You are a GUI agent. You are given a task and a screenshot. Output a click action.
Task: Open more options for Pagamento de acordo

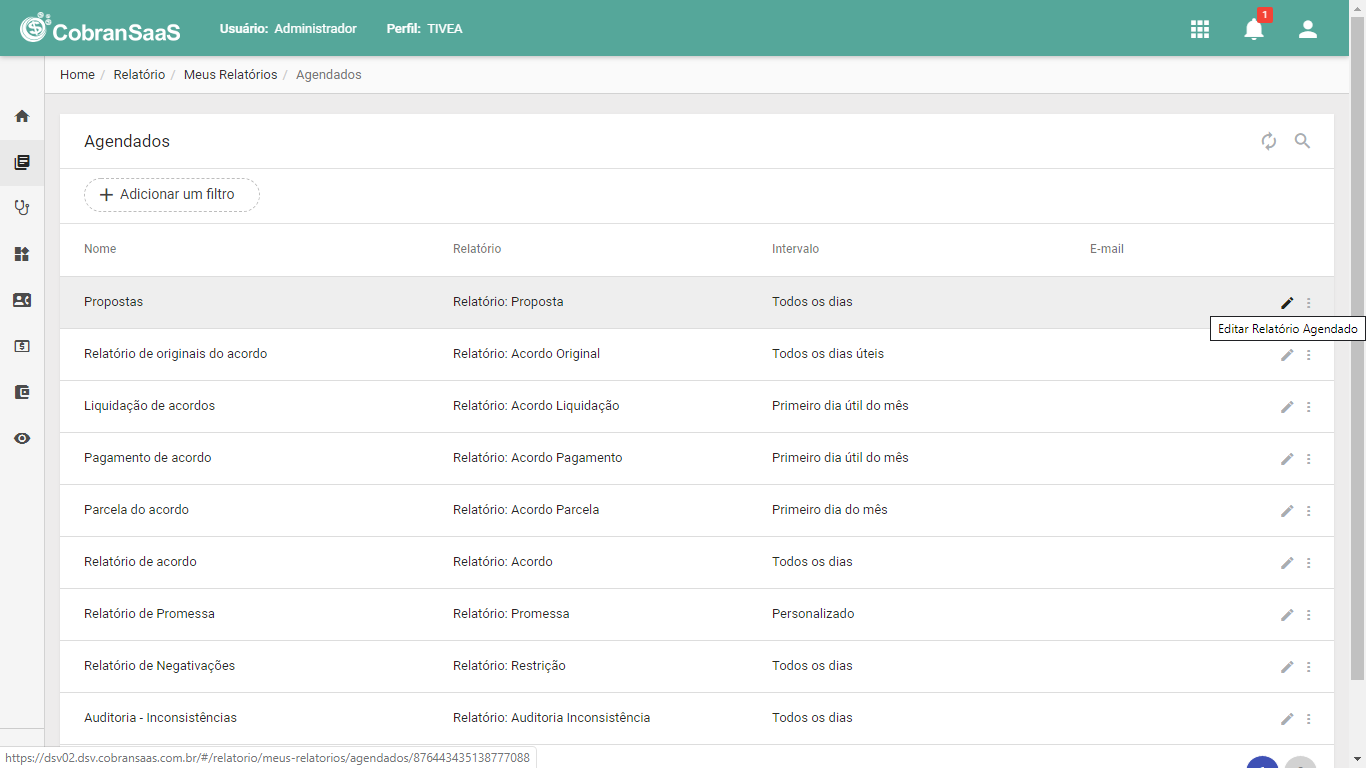coord(1309,459)
